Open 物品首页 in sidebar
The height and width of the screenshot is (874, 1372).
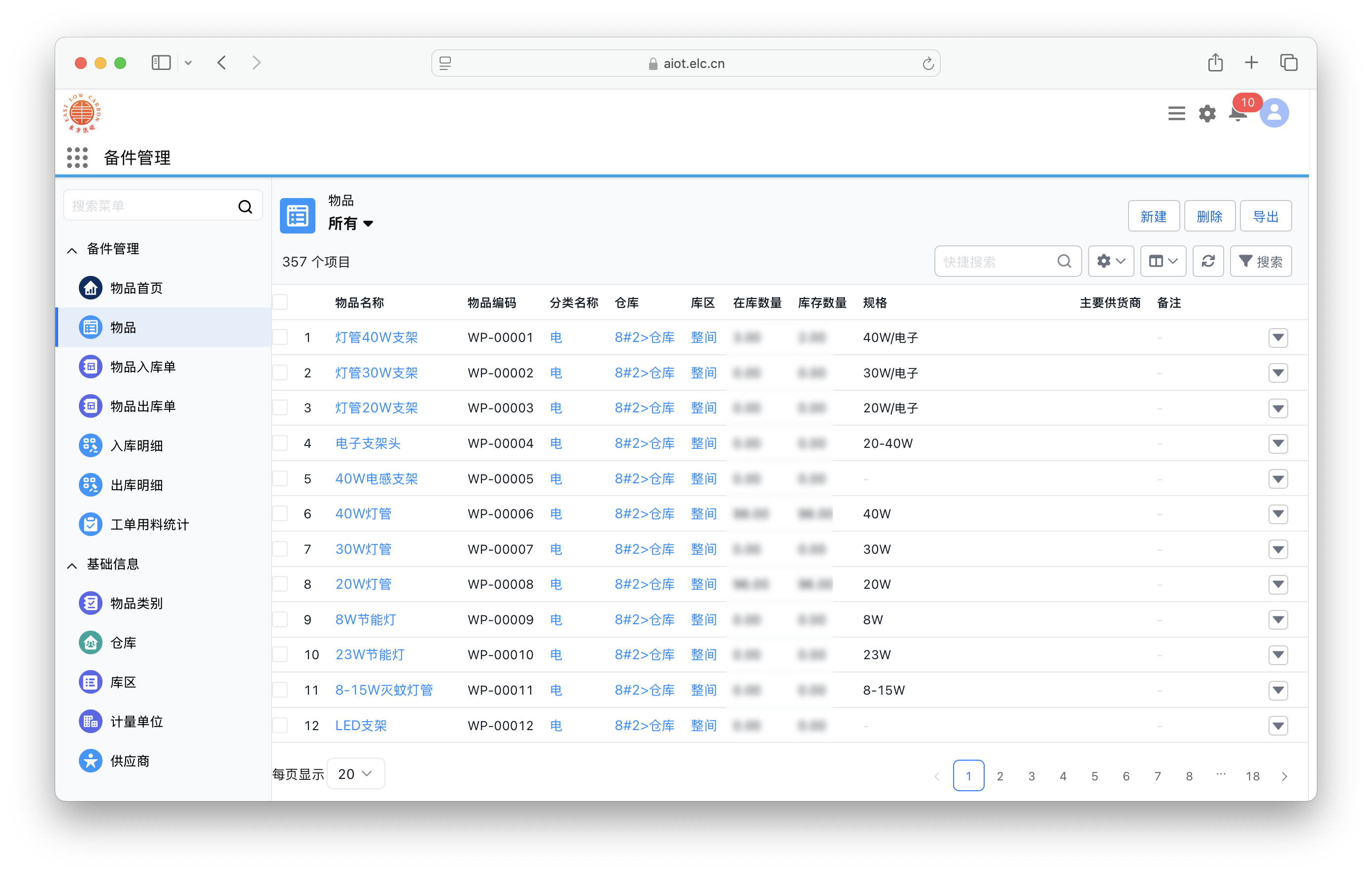(x=164, y=288)
